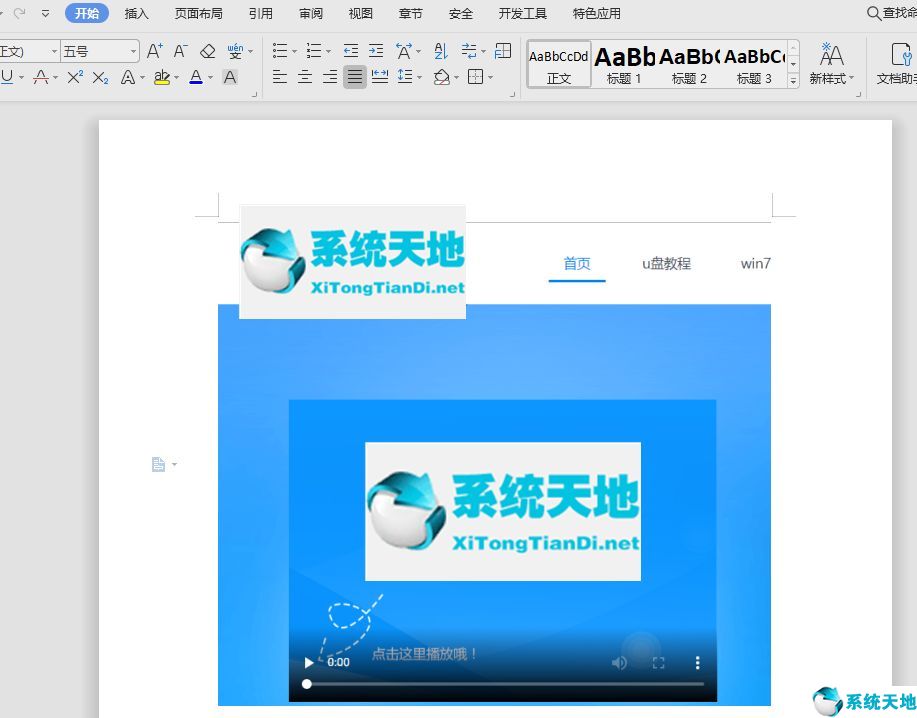Apply superscript formatting
The image size is (917, 718).
coord(75,77)
